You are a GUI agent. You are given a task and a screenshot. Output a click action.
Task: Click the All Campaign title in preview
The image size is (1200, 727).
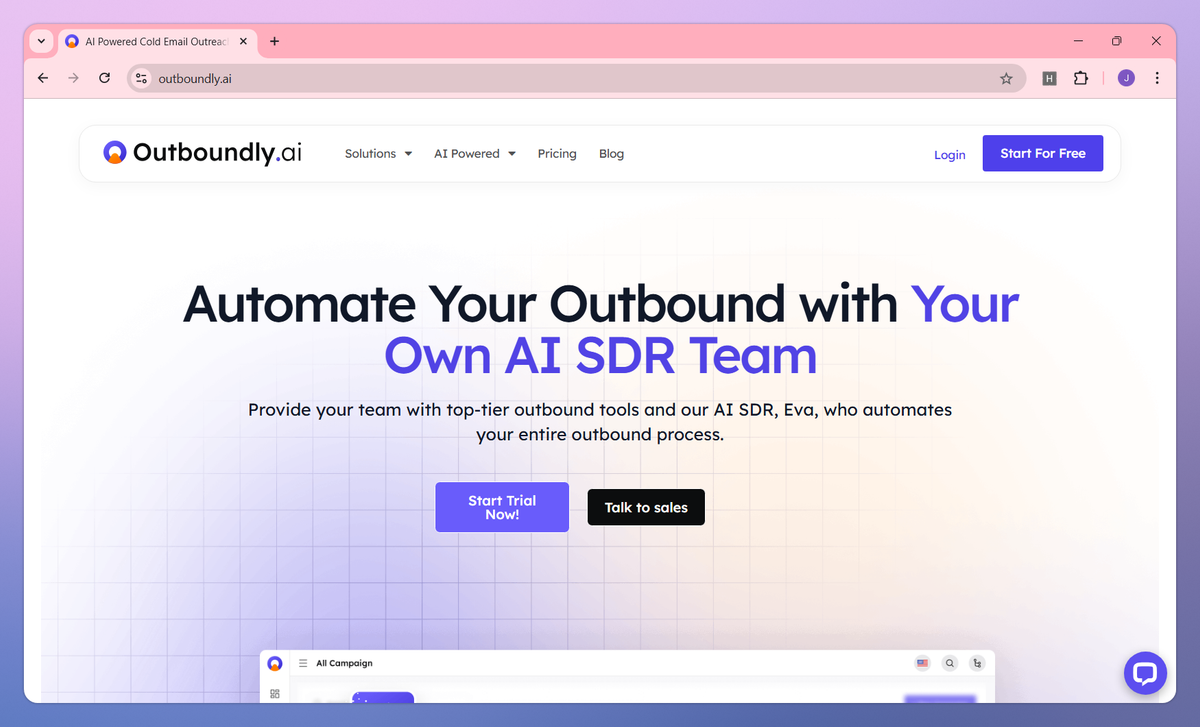pos(344,663)
